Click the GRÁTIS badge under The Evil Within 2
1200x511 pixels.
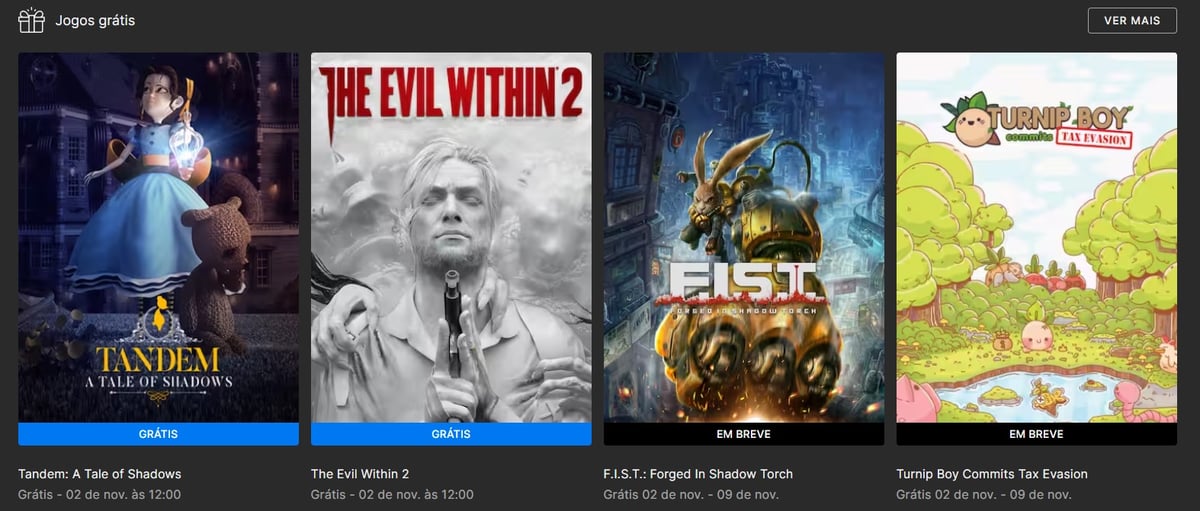click(451, 434)
